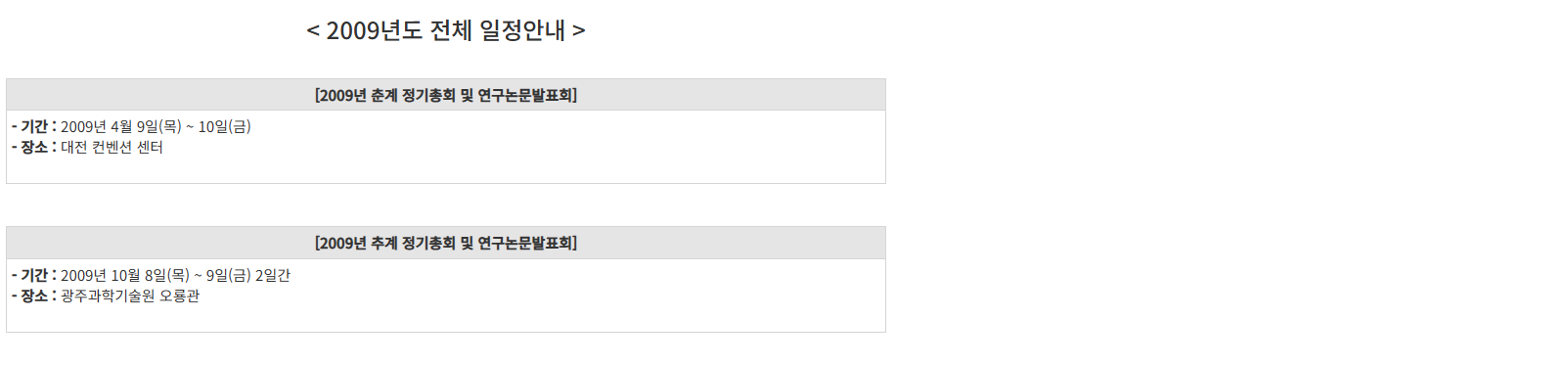This screenshot has width=1568, height=365.
Task: Click the '<' symbol before the title
Action: tap(313, 31)
